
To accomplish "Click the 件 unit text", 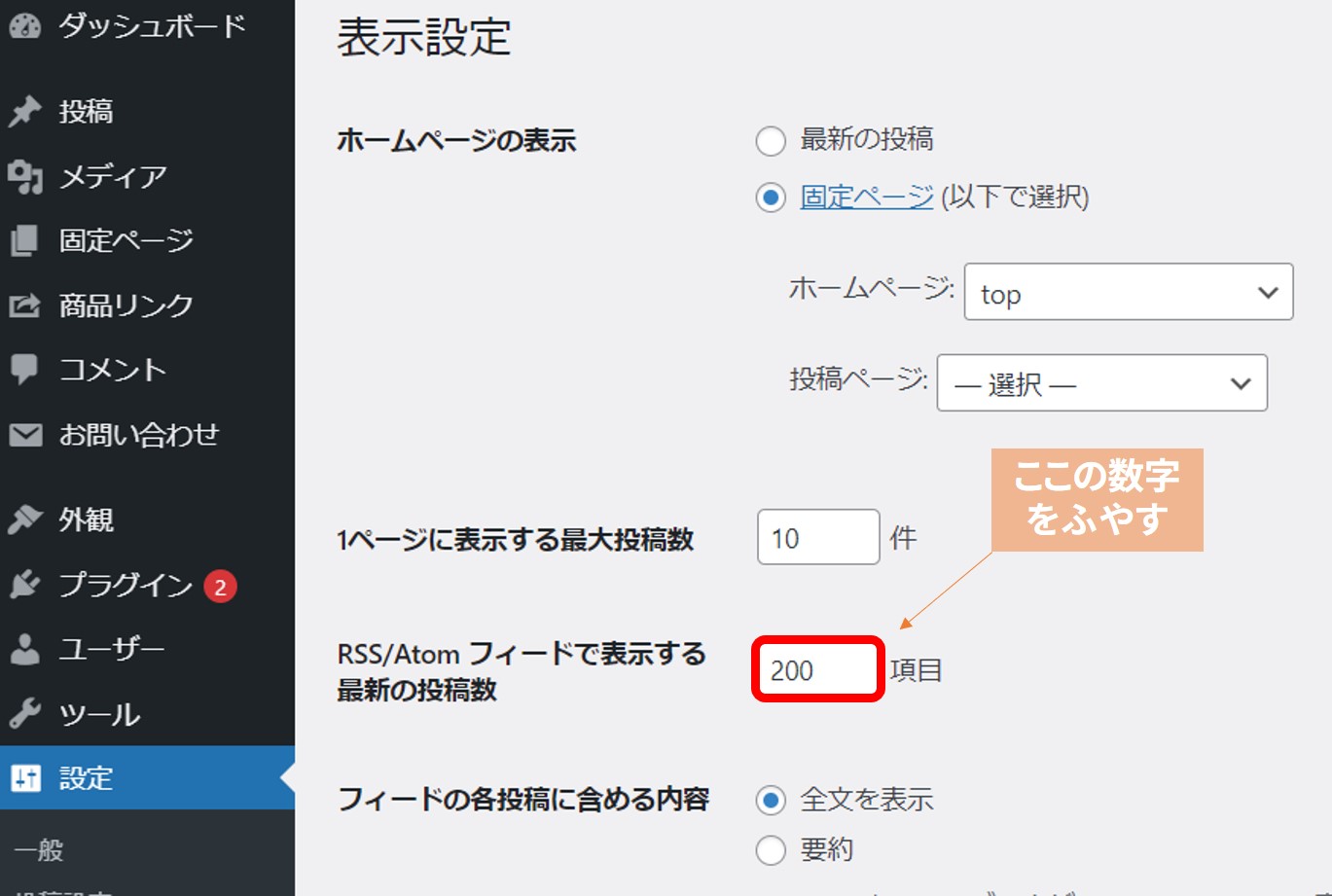I will pyautogui.click(x=903, y=538).
